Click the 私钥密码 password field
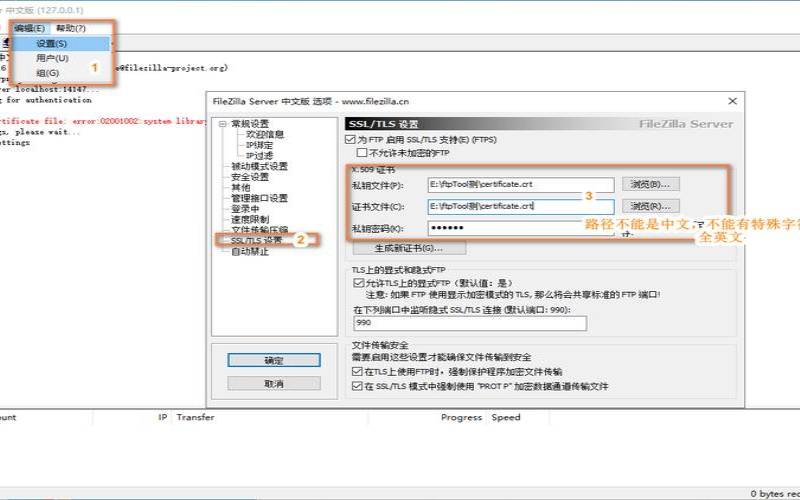The image size is (800, 500). point(521,228)
